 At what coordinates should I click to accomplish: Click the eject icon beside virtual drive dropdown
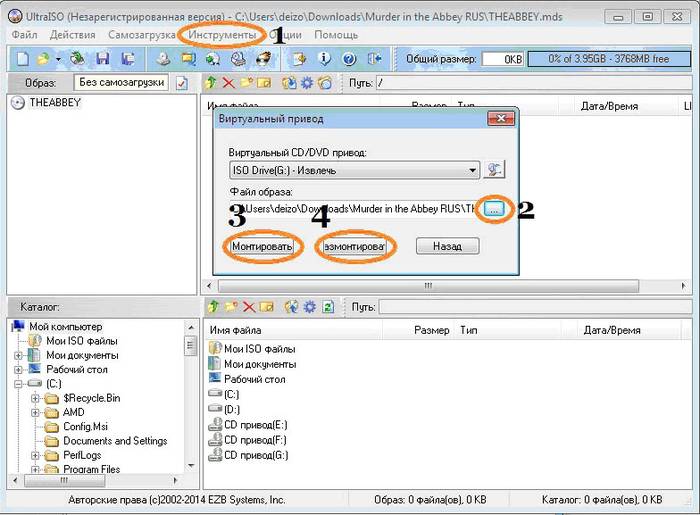(x=495, y=170)
